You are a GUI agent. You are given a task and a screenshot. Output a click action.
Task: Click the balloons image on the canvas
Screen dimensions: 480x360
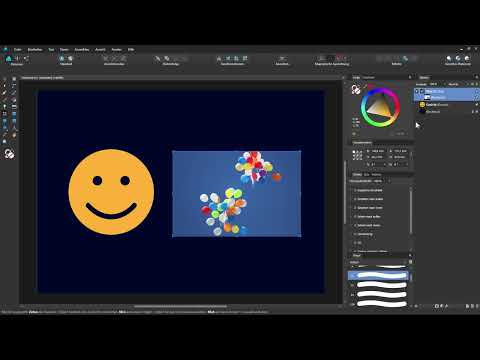coord(236,194)
